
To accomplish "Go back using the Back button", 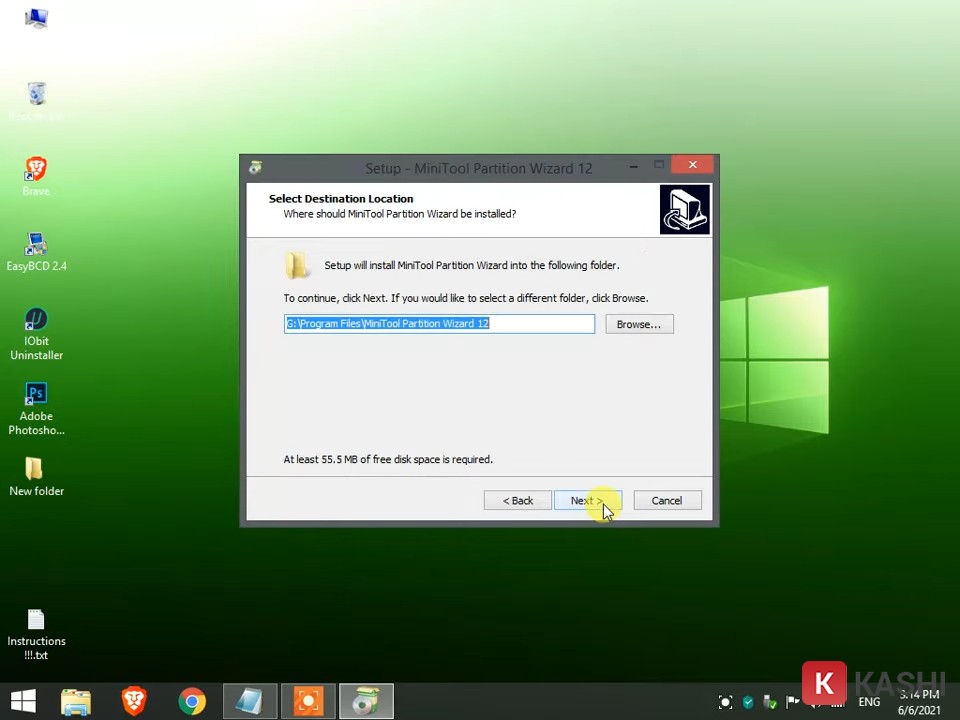I will [x=517, y=501].
